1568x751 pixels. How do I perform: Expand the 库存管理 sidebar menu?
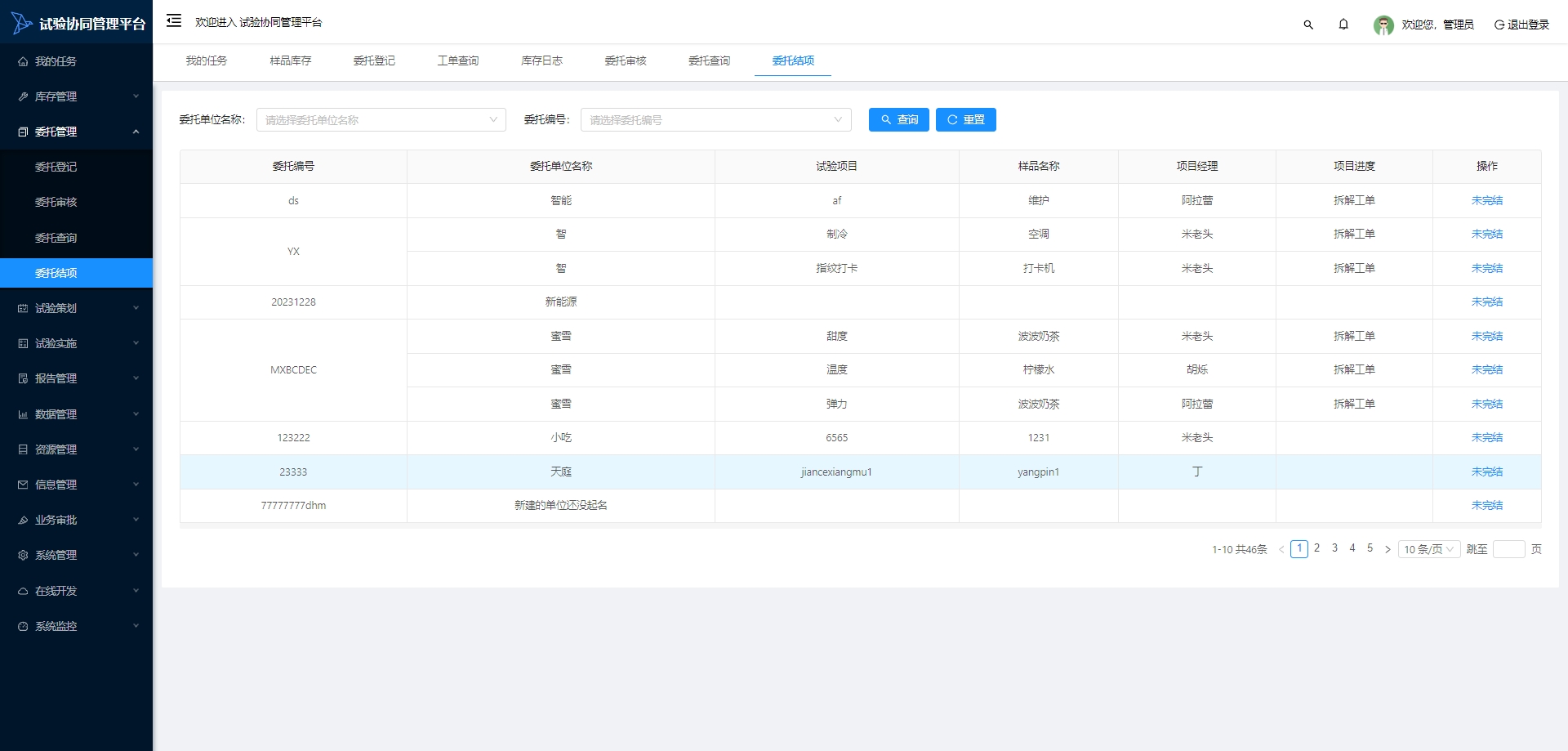pyautogui.click(x=76, y=96)
